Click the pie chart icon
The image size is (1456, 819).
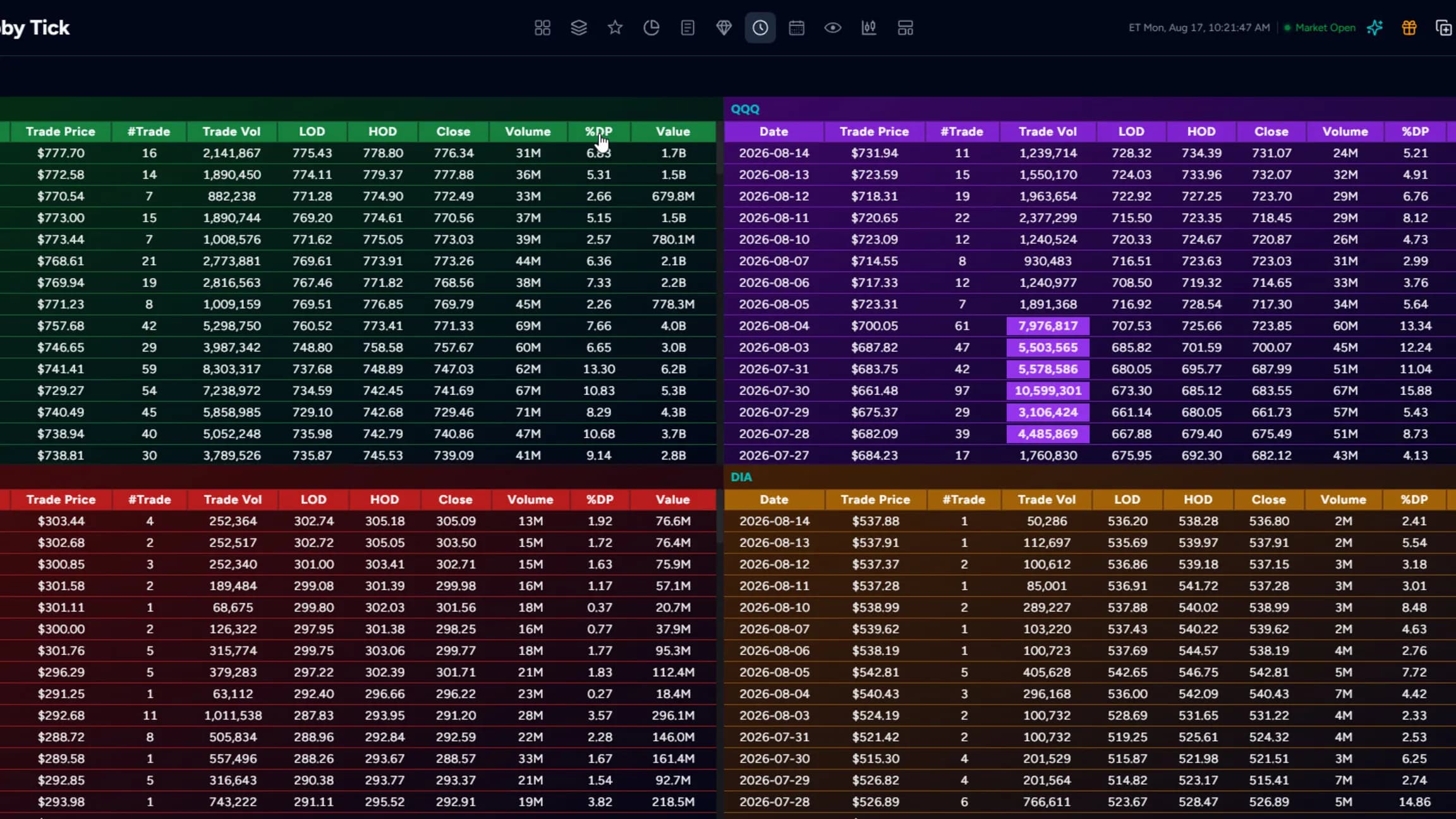coord(652,28)
